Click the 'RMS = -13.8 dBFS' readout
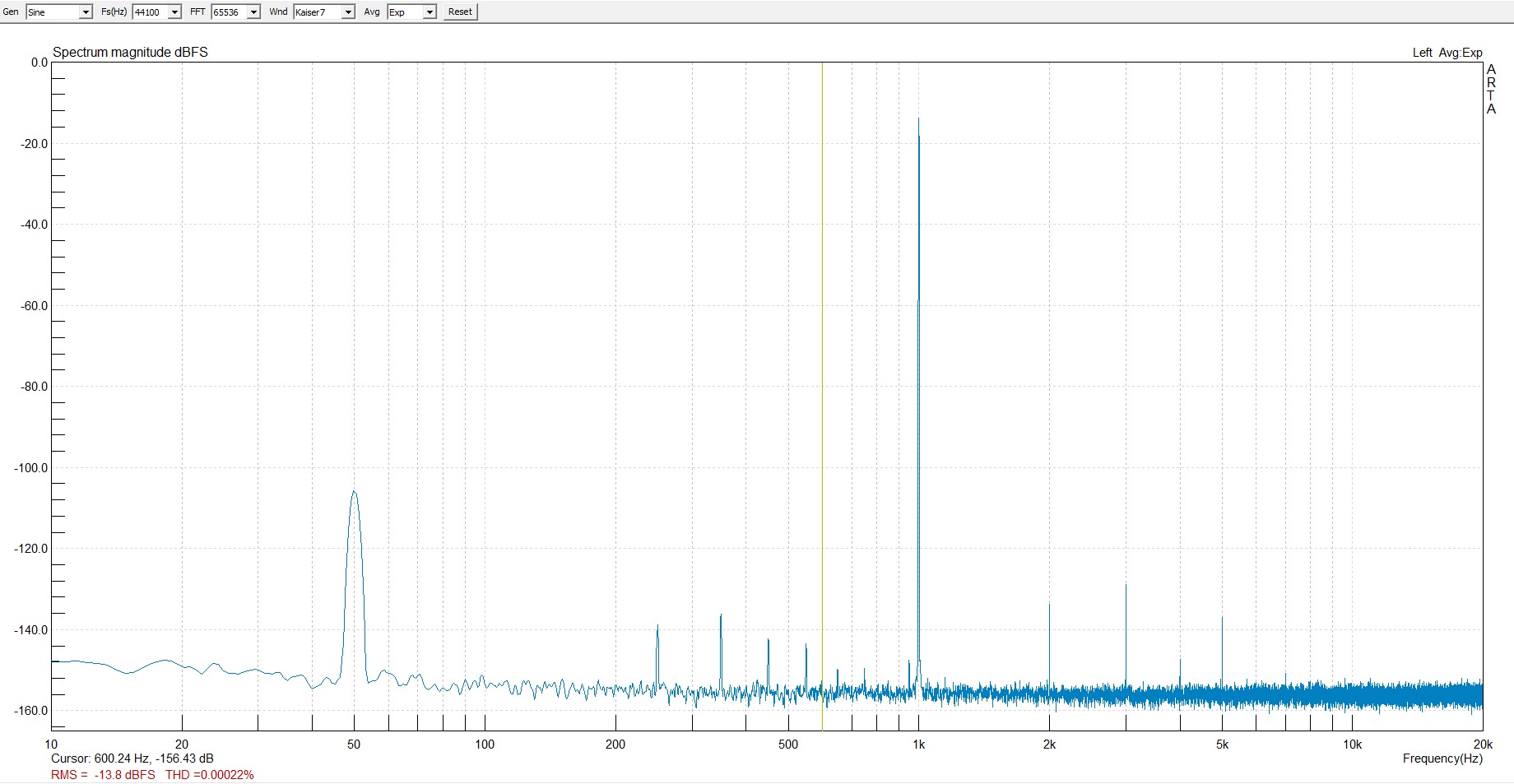This screenshot has width=1514, height=784. 103,775
